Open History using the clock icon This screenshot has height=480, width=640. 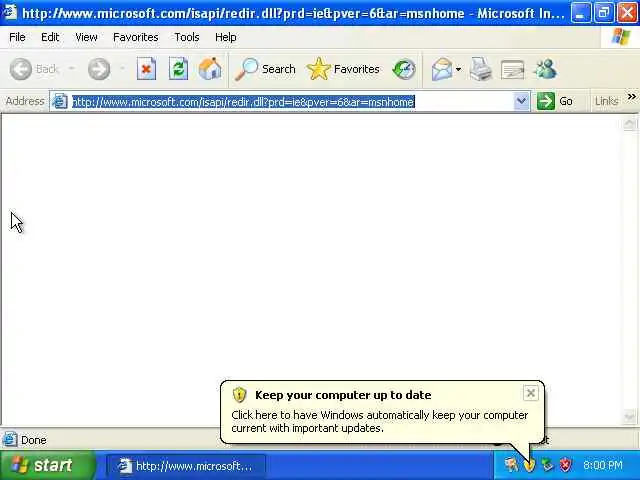point(404,69)
